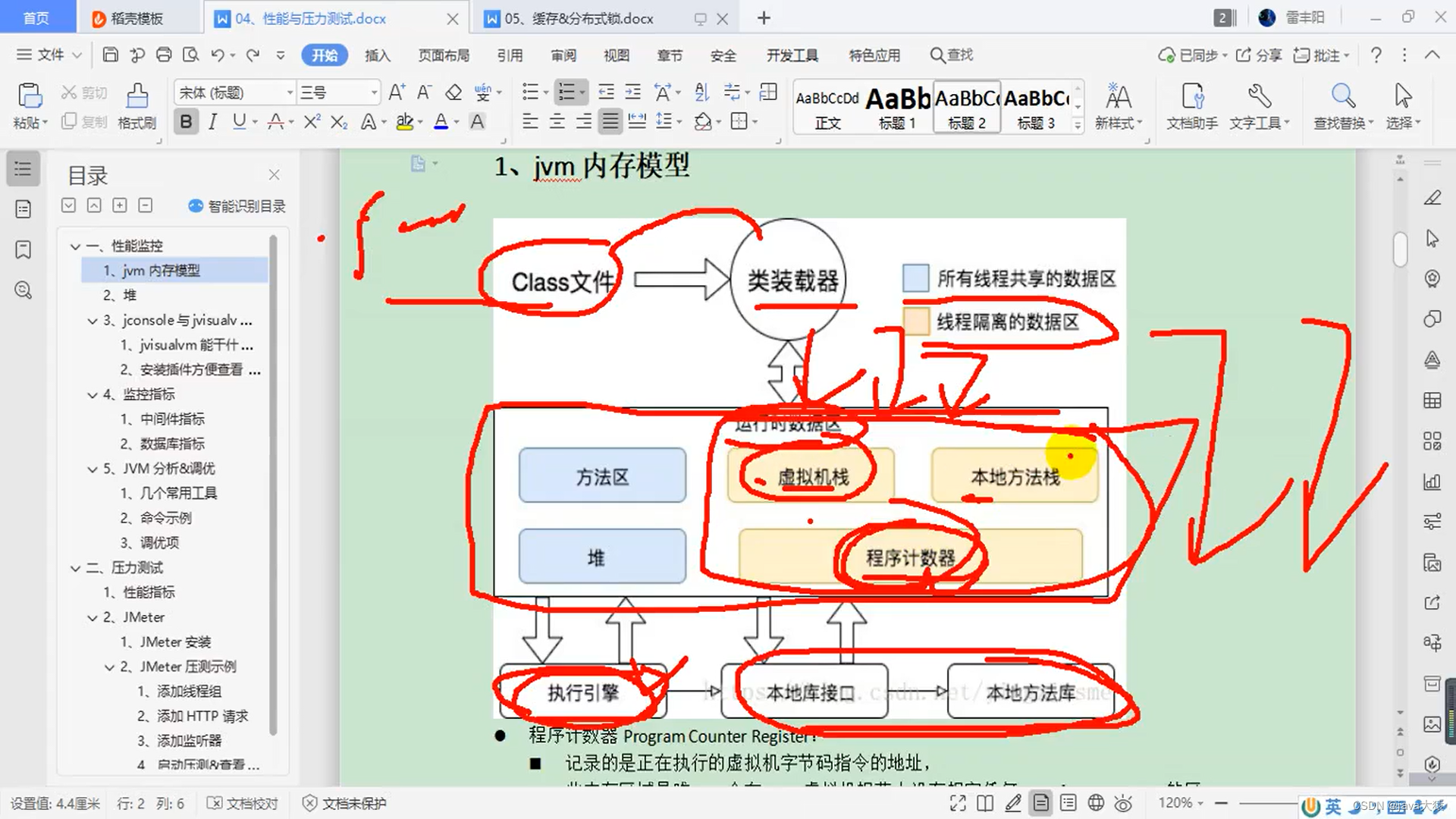Open the zoom percentage 120% dropdown

[x=1181, y=802]
